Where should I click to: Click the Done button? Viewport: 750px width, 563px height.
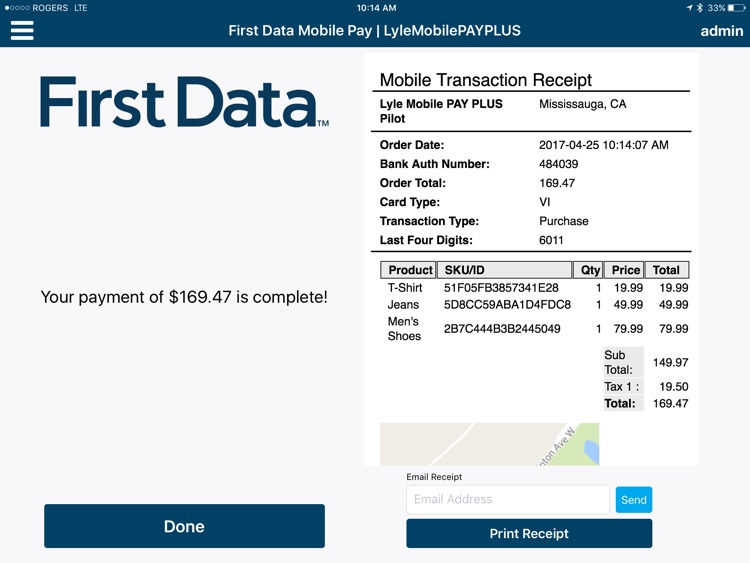click(184, 526)
